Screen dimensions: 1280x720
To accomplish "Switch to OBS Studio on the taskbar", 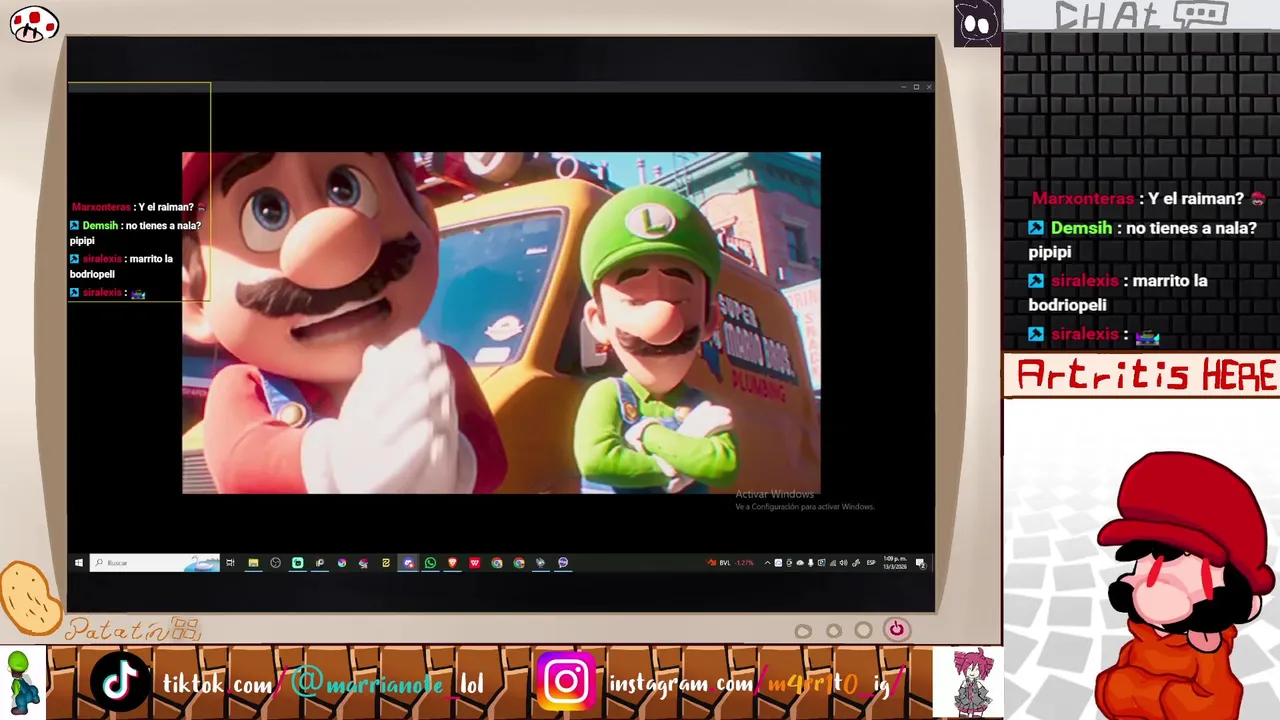I will 275,563.
